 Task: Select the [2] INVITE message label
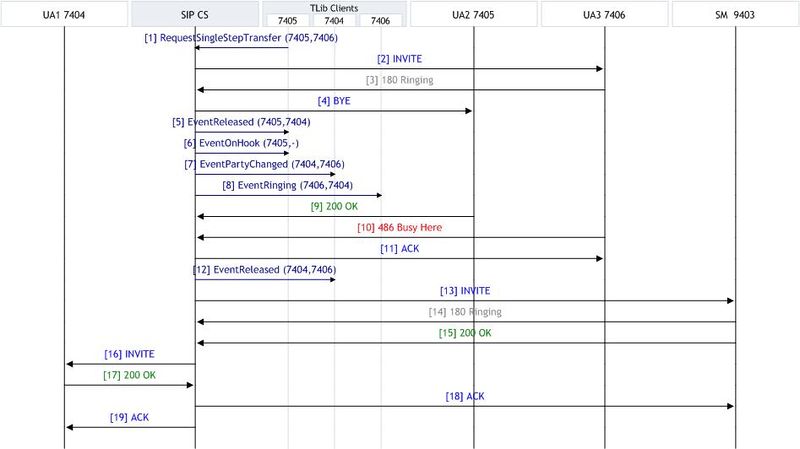point(399,59)
